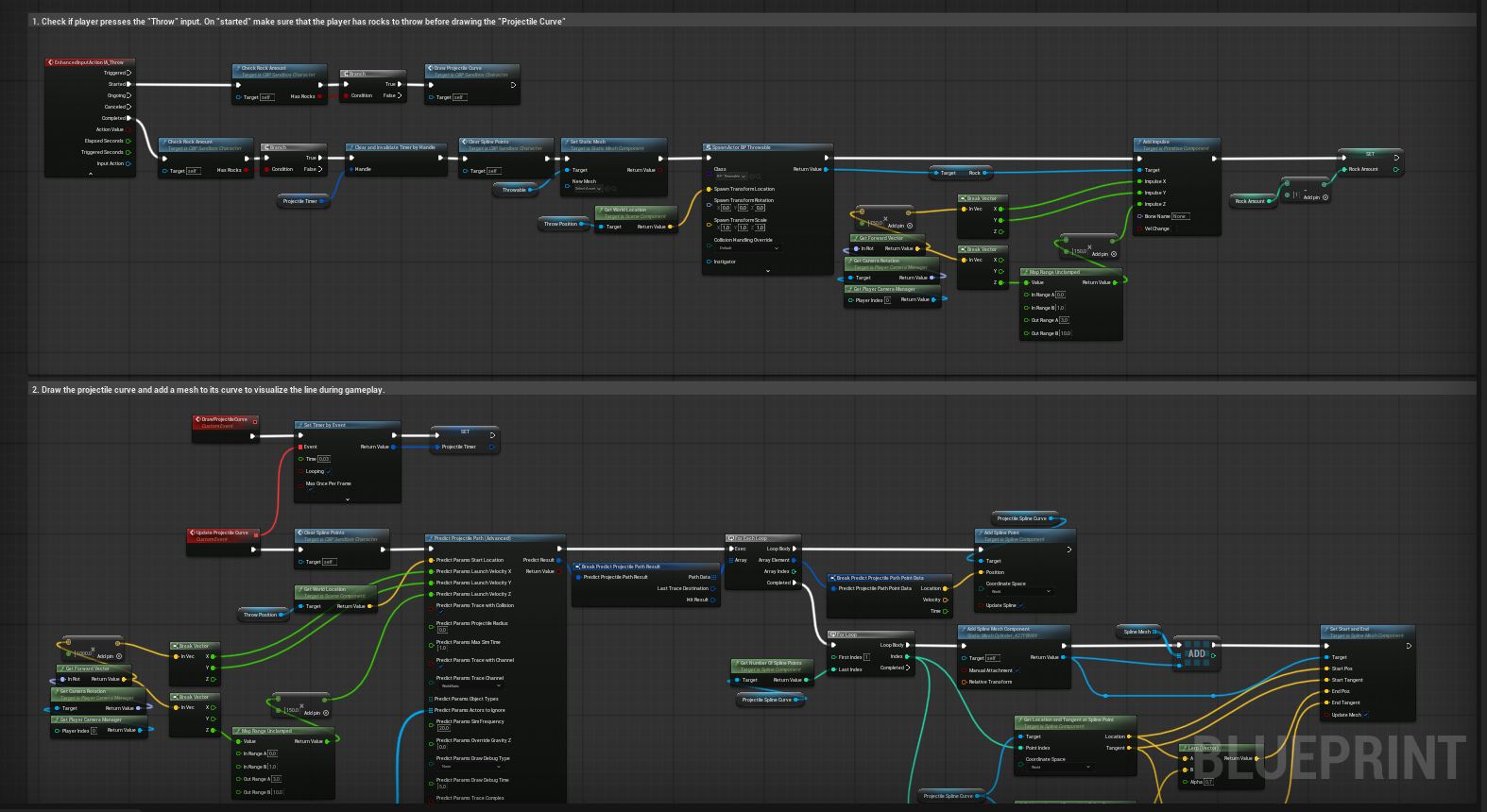The height and width of the screenshot is (812, 1487).
Task: Toggle Predict Params Trace with Collision checkbox
Action: 440,613
